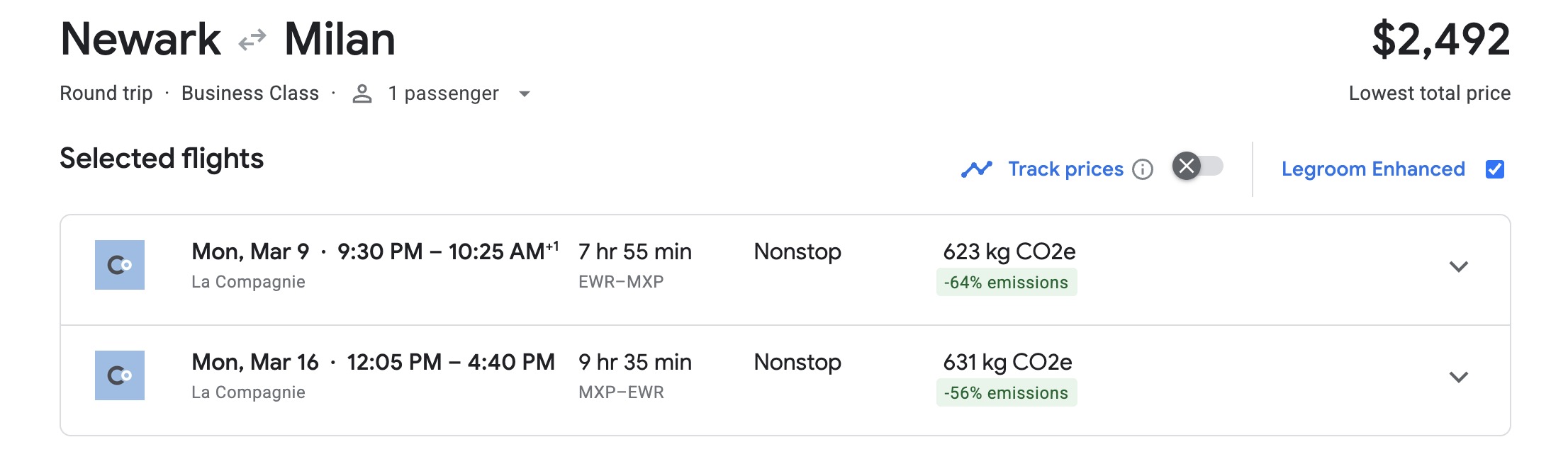The width and height of the screenshot is (1568, 459).
Task: Uncheck the Legroom Enhanced checkbox
Action: coord(1496,169)
